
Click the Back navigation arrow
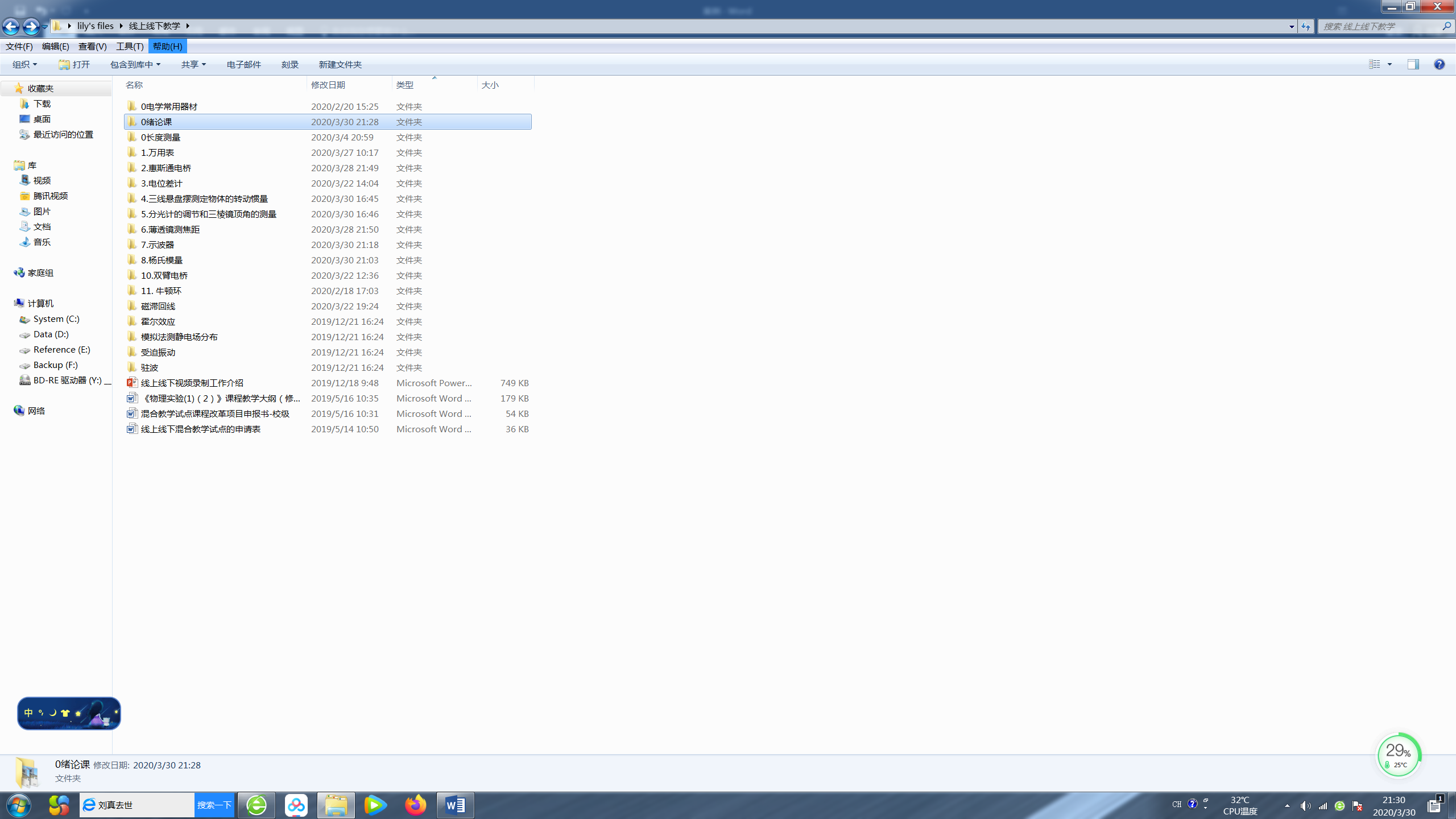click(11, 26)
